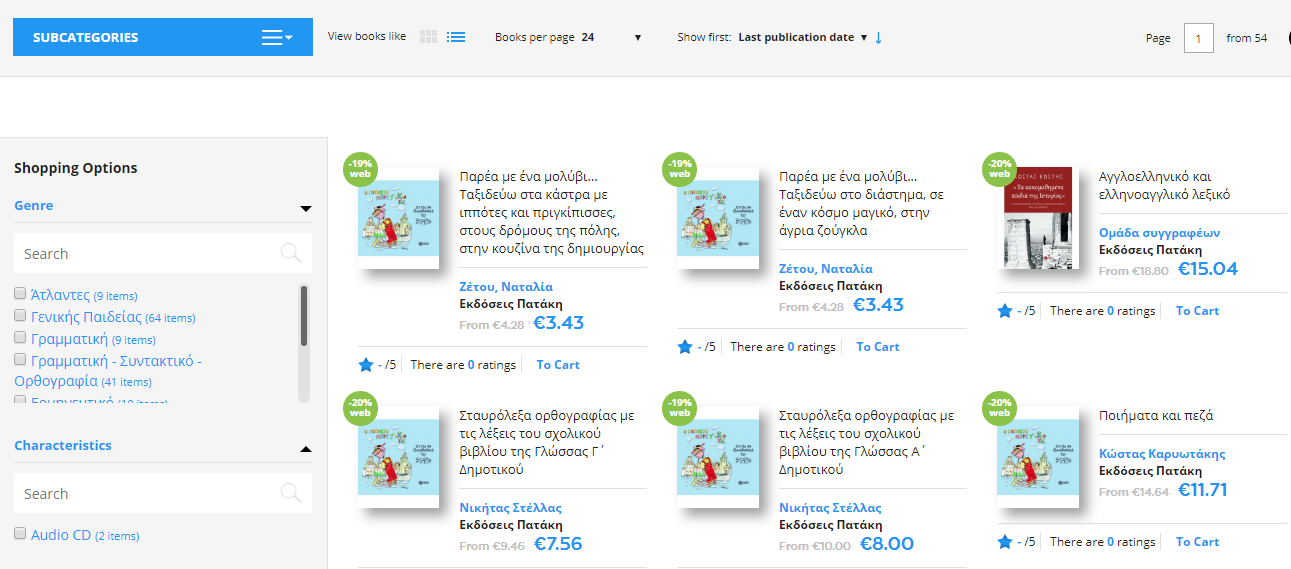The width and height of the screenshot is (1291, 569).
Task: Reverse sort order with blue arrow
Action: [x=878, y=38]
